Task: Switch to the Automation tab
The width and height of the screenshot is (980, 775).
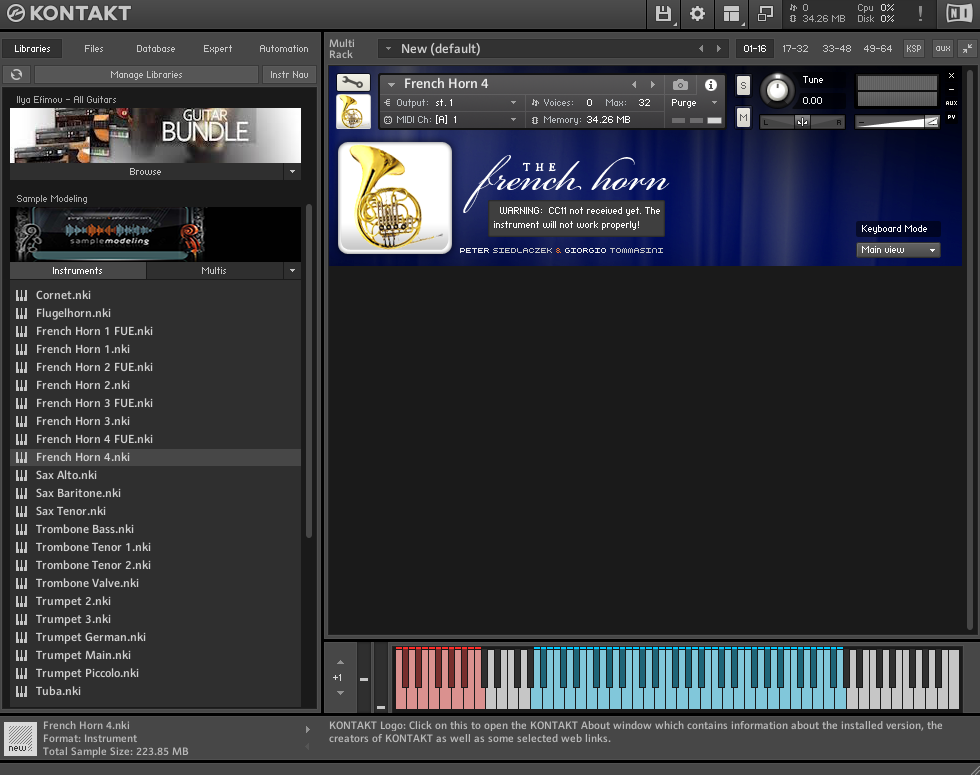Action: [284, 49]
